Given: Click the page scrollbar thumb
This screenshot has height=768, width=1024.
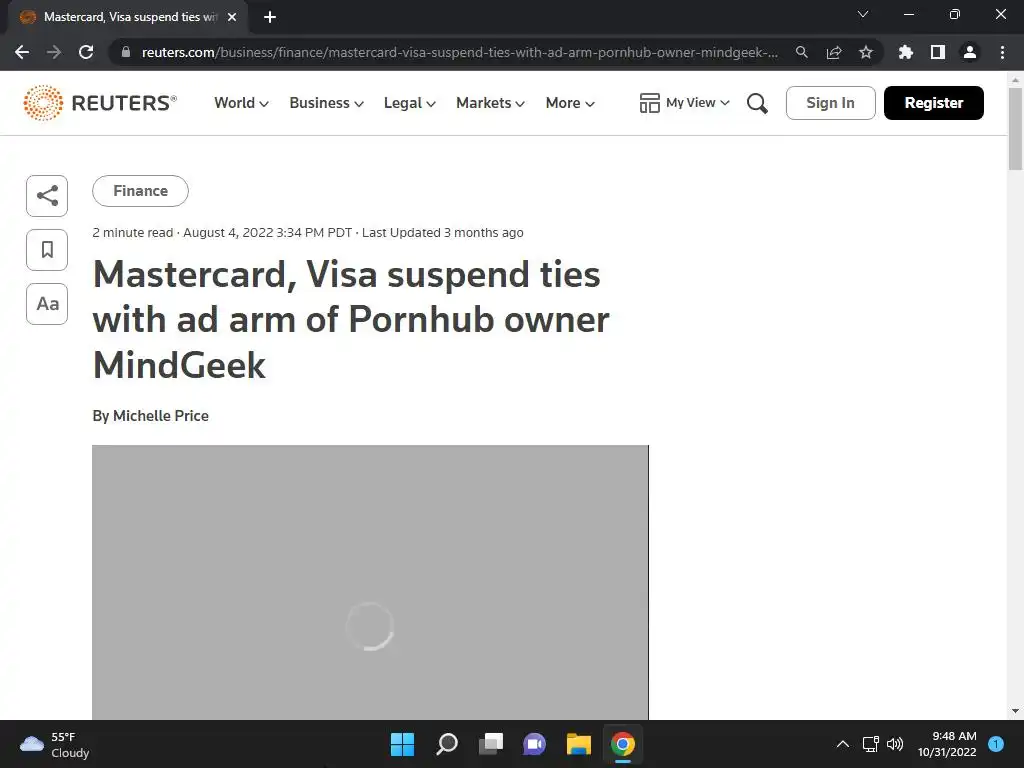Looking at the screenshot, I should point(1015,129).
